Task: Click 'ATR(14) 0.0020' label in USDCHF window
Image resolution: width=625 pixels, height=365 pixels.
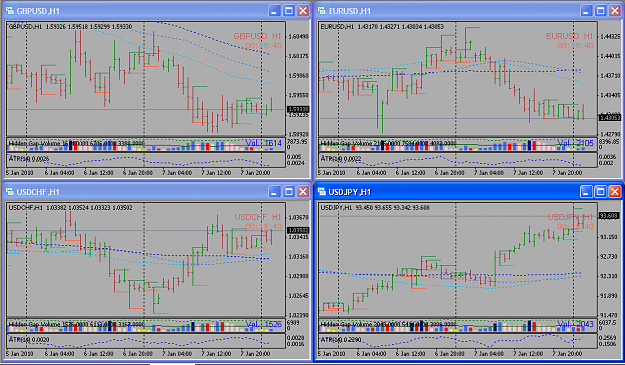Action: 29,340
